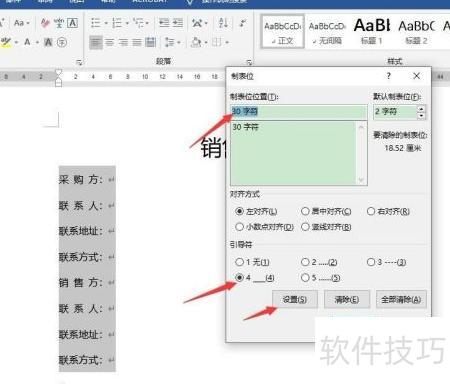Click the sort A-Z icon

(223, 23)
